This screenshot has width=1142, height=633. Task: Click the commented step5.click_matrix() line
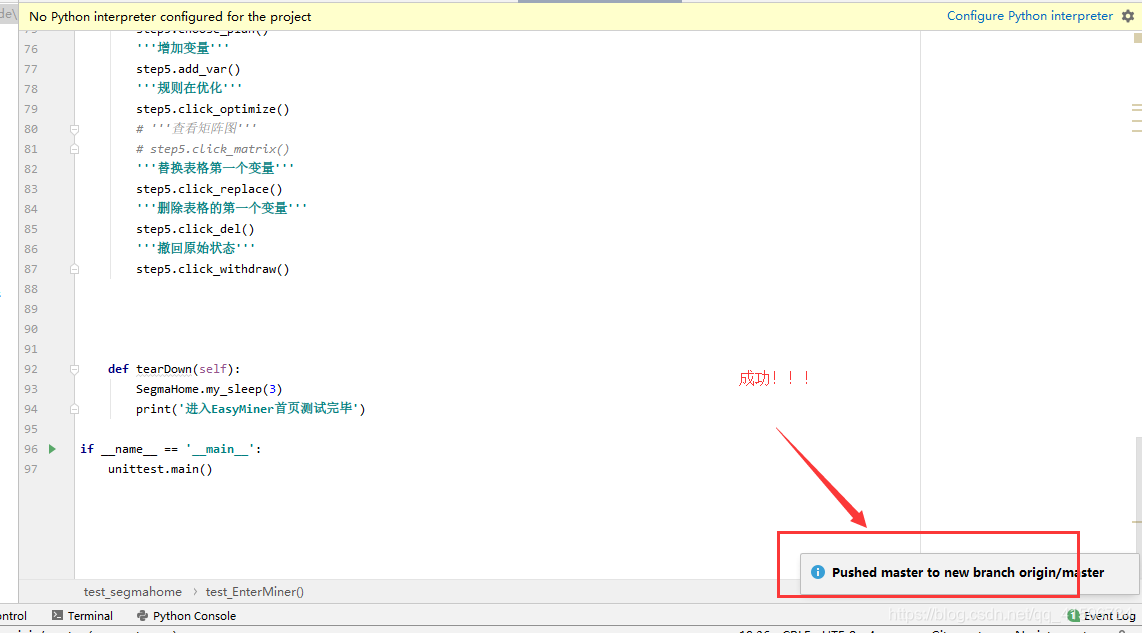[x=213, y=149]
